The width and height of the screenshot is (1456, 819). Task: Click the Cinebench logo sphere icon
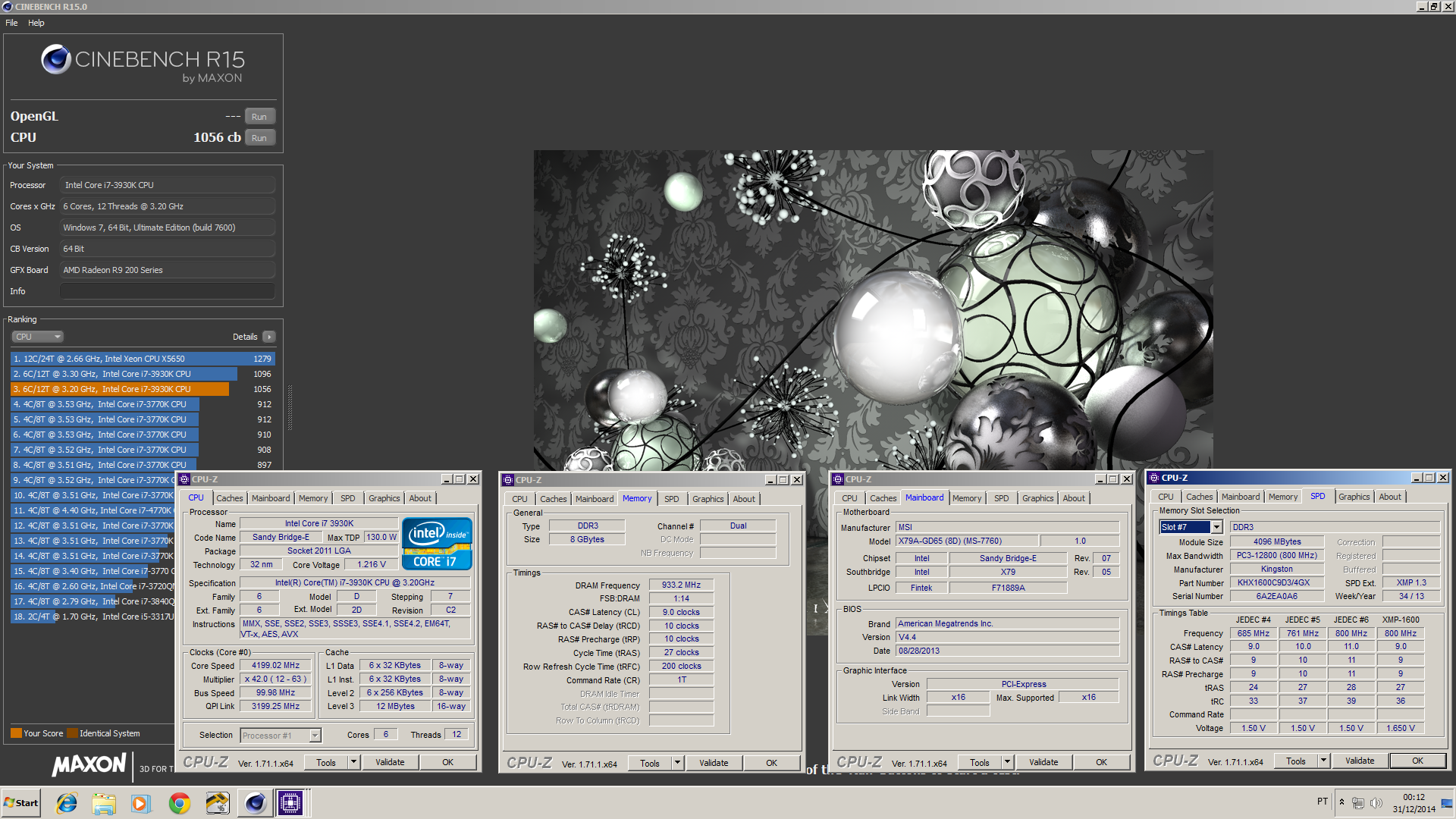point(56,59)
